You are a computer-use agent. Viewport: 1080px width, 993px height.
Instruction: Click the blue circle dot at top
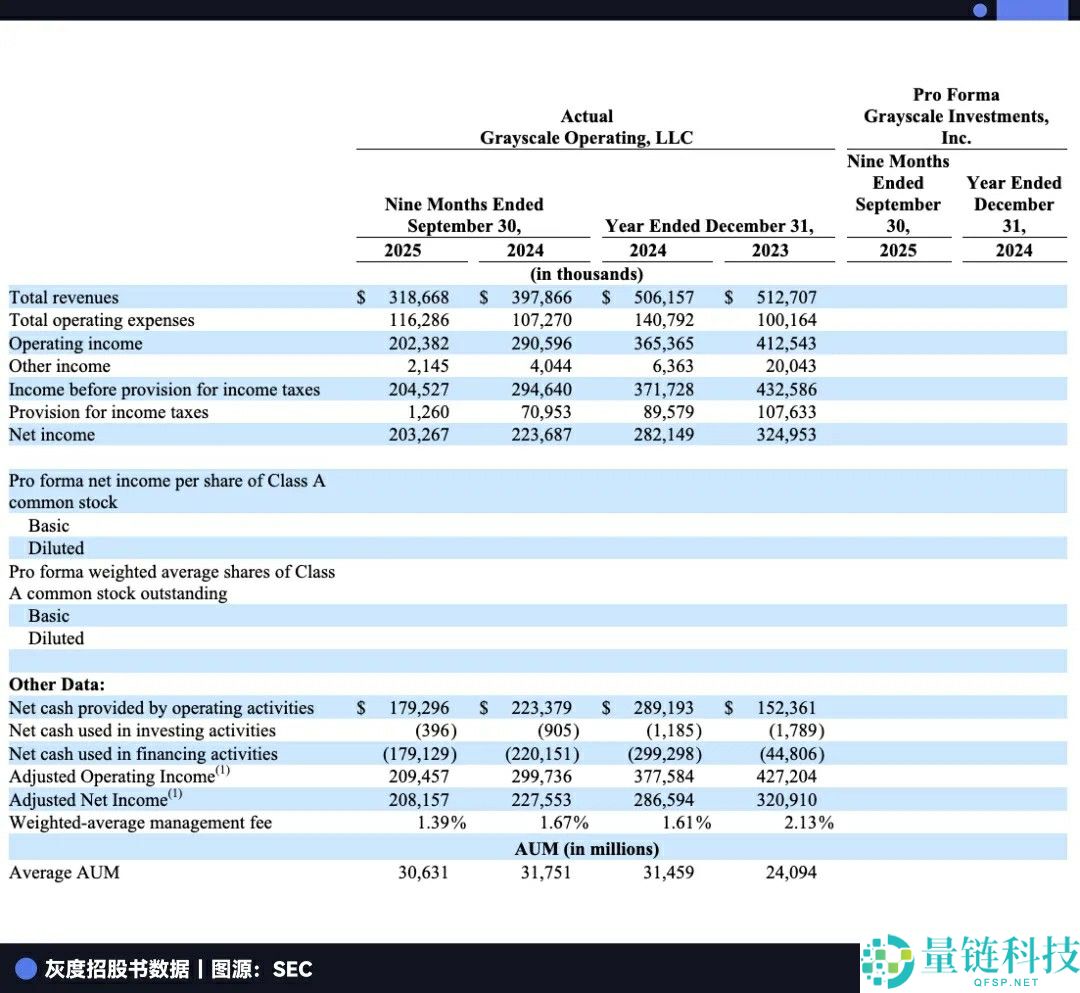click(x=981, y=10)
